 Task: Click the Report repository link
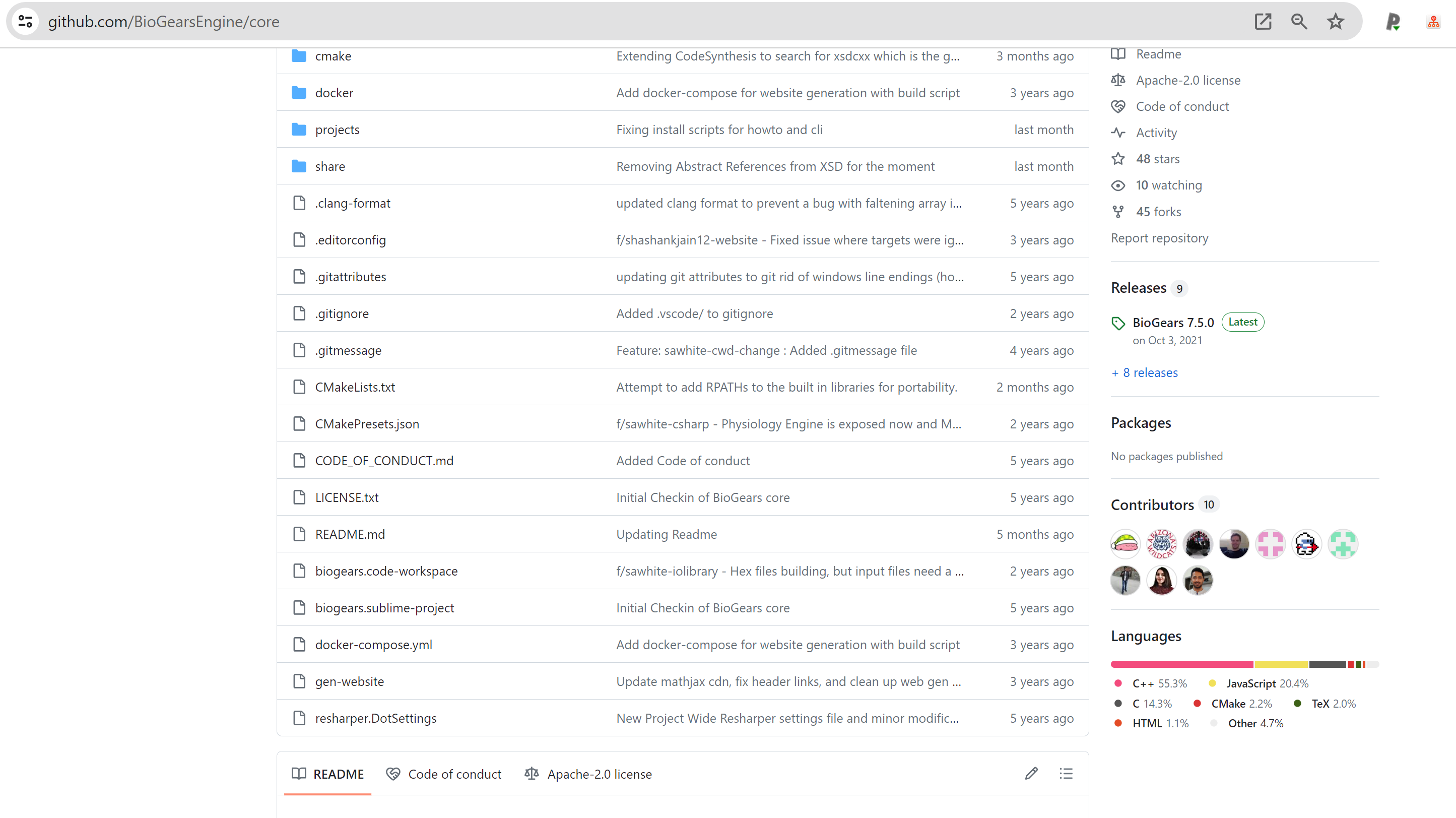tap(1159, 238)
